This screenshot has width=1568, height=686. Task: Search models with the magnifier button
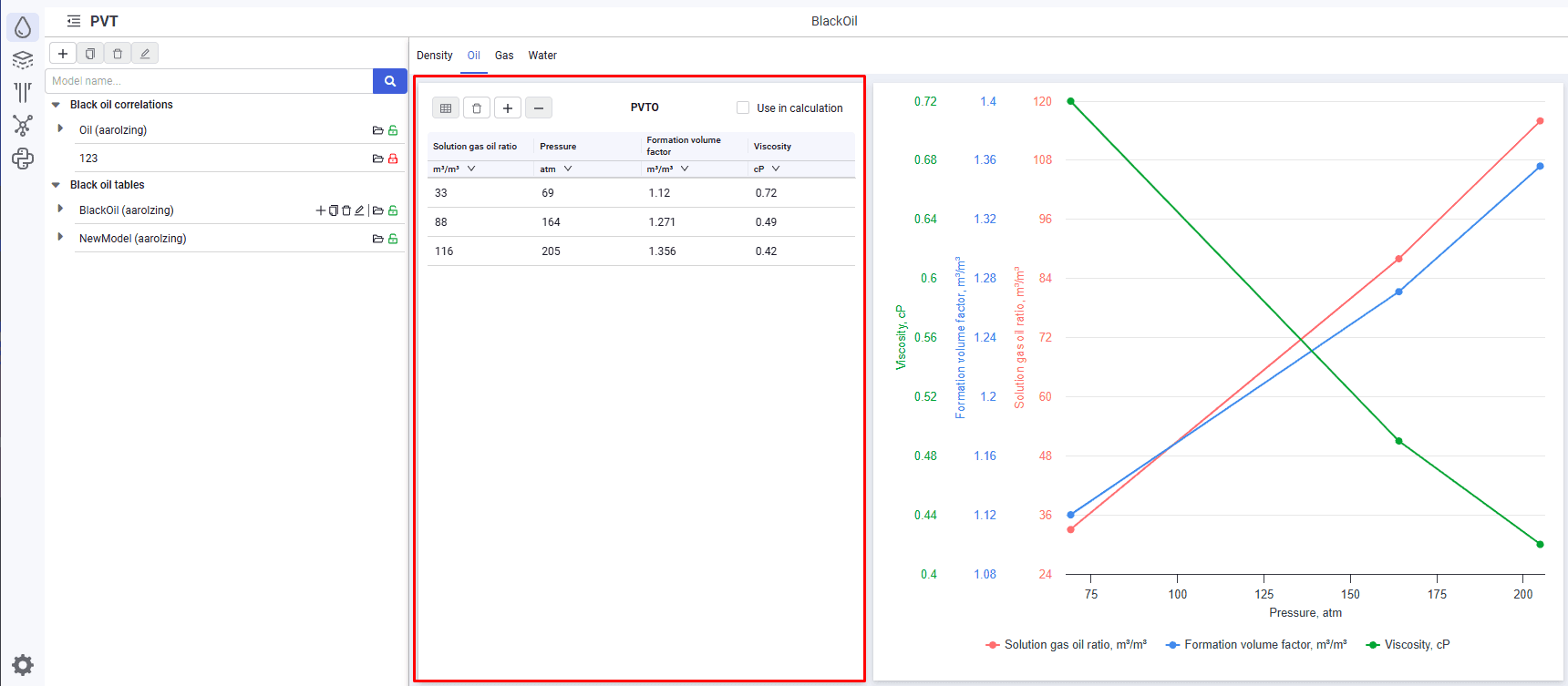click(x=390, y=81)
